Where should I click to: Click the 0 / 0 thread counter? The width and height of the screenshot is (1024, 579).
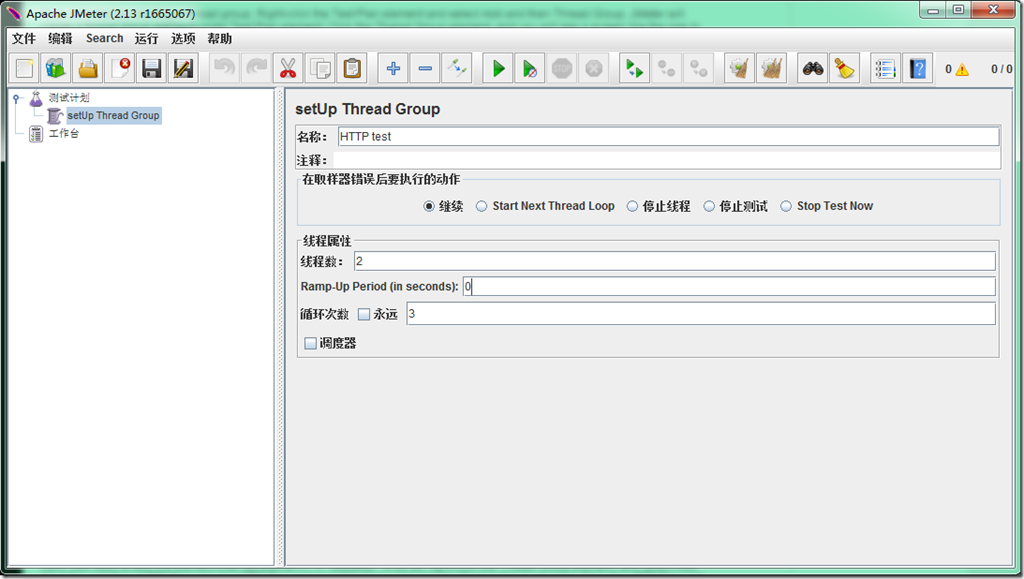click(x=1001, y=69)
